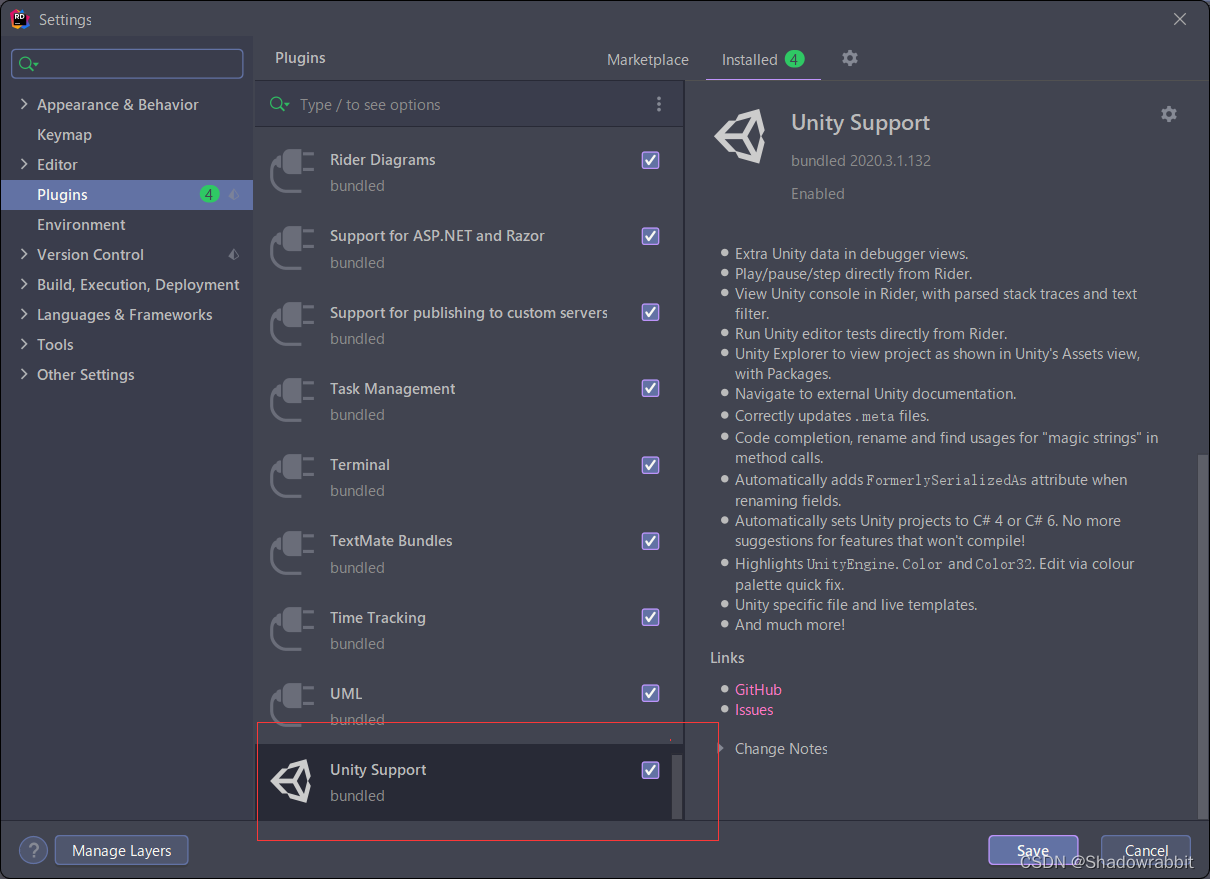Click the large Unity logo in the details pane
Viewport: 1210px width, 879px height.
tap(741, 136)
